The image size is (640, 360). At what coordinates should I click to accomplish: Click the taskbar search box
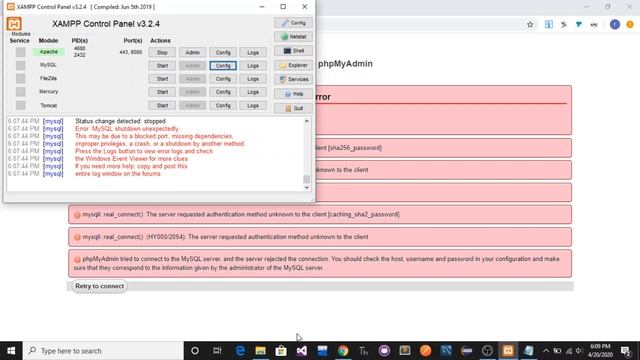click(103, 351)
